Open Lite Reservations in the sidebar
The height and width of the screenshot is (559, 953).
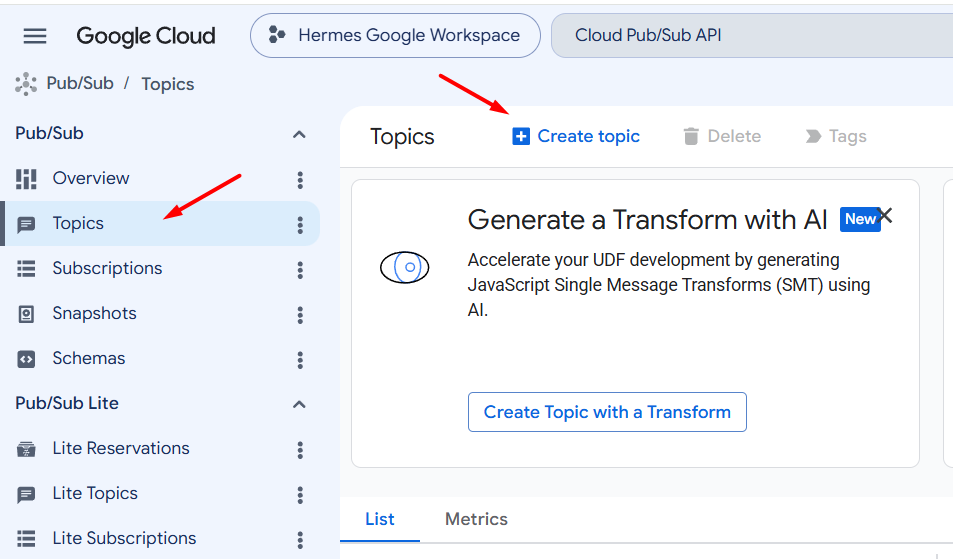[x=121, y=448]
